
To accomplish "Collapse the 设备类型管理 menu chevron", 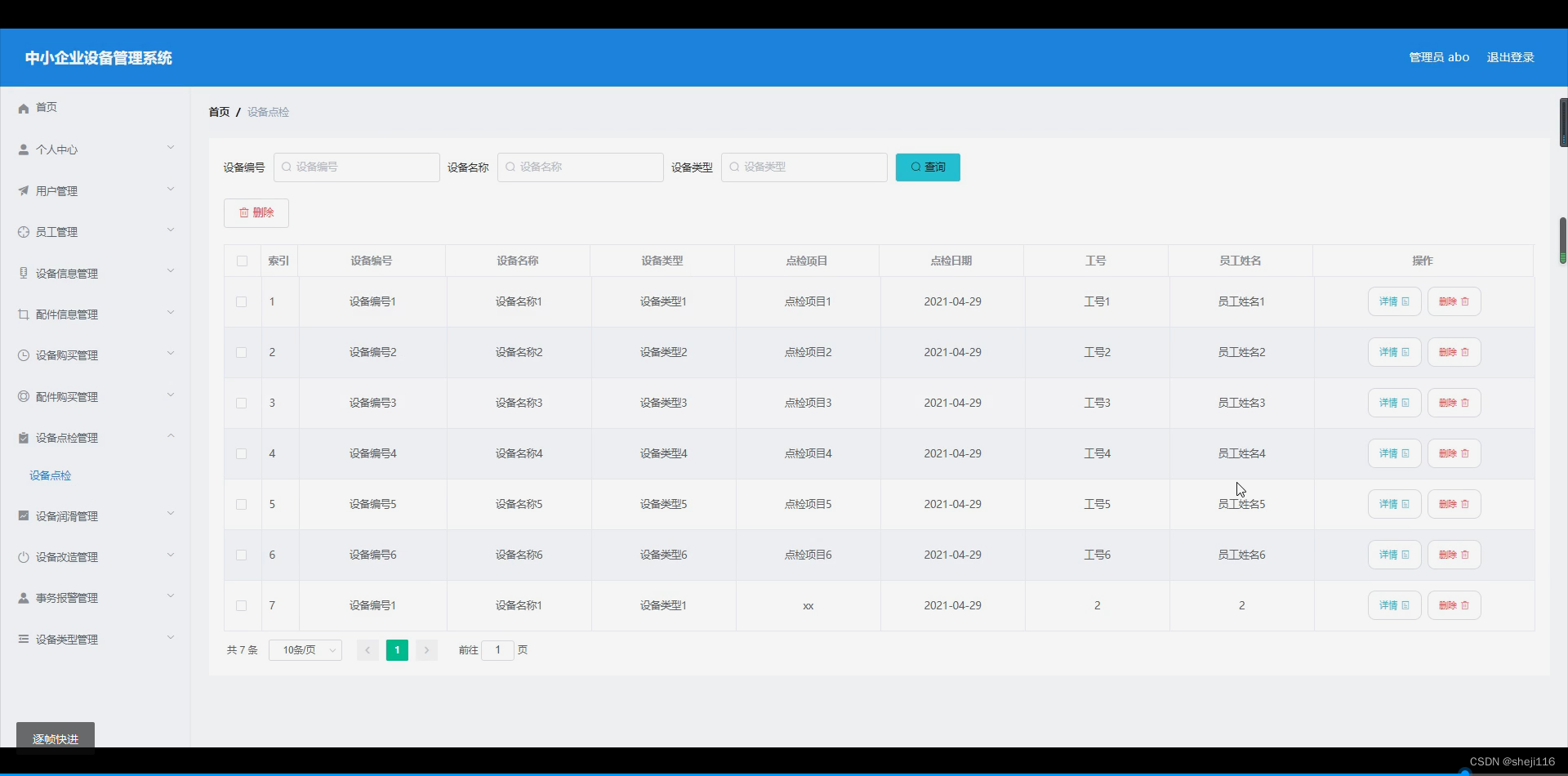I will click(x=171, y=637).
